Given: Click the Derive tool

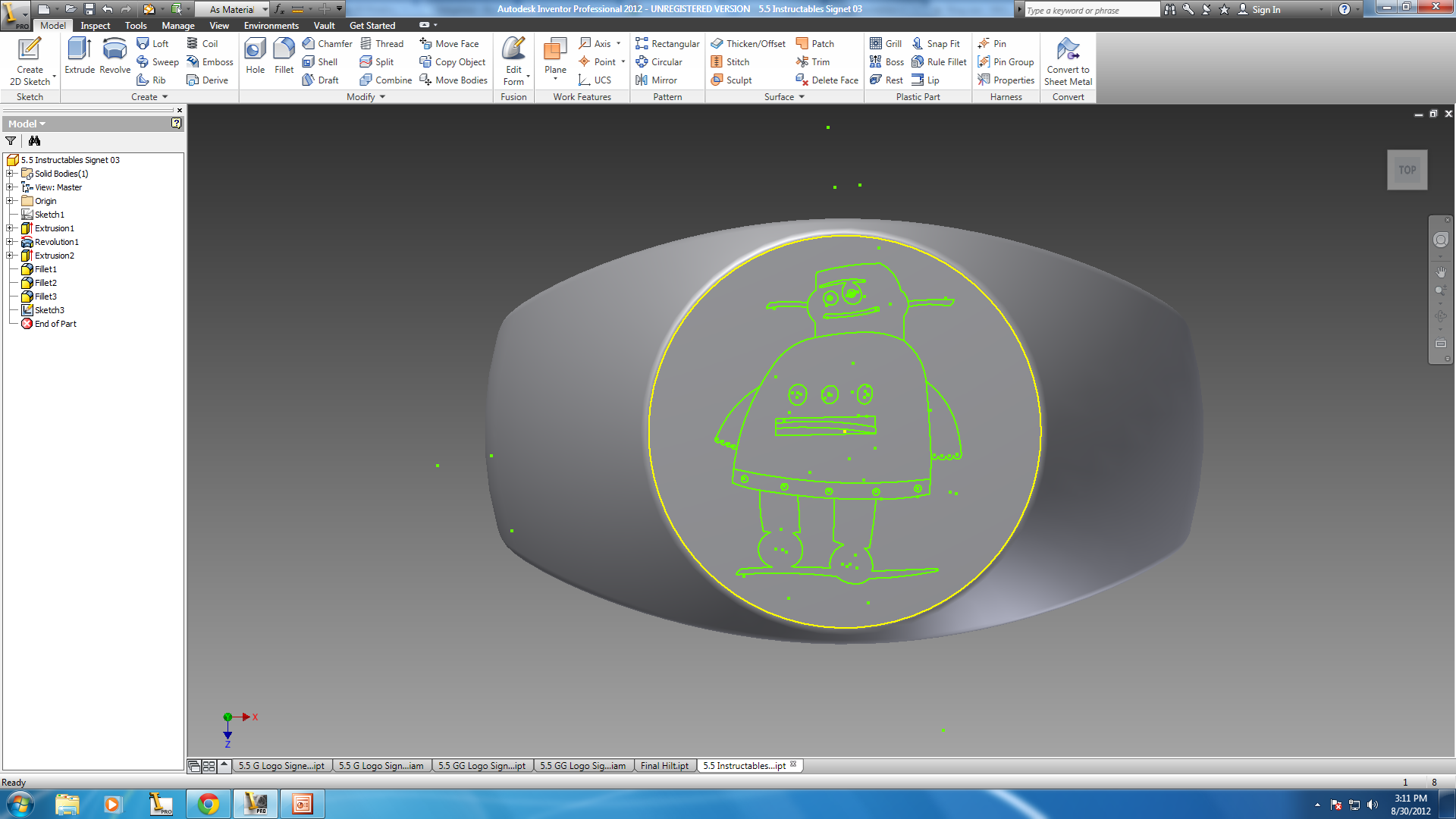Looking at the screenshot, I should [207, 80].
